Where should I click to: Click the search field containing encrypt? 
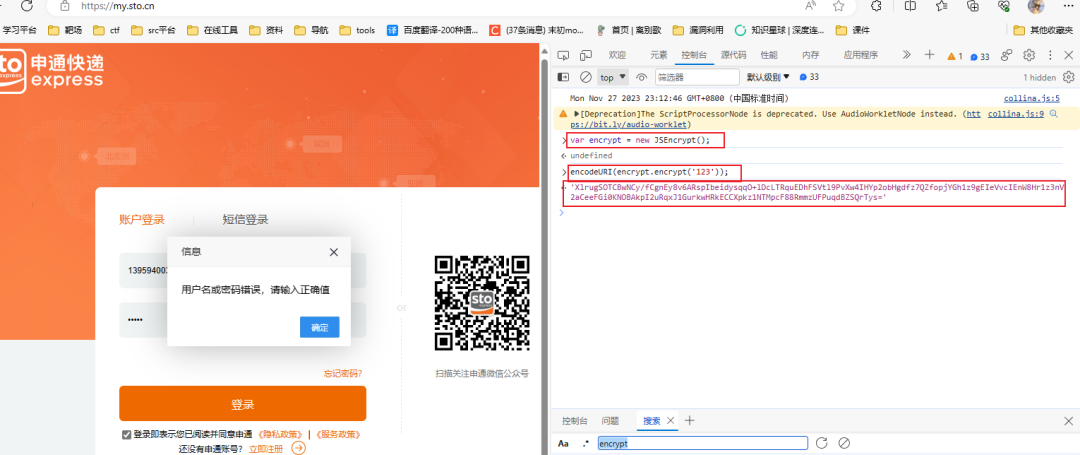click(x=703, y=443)
